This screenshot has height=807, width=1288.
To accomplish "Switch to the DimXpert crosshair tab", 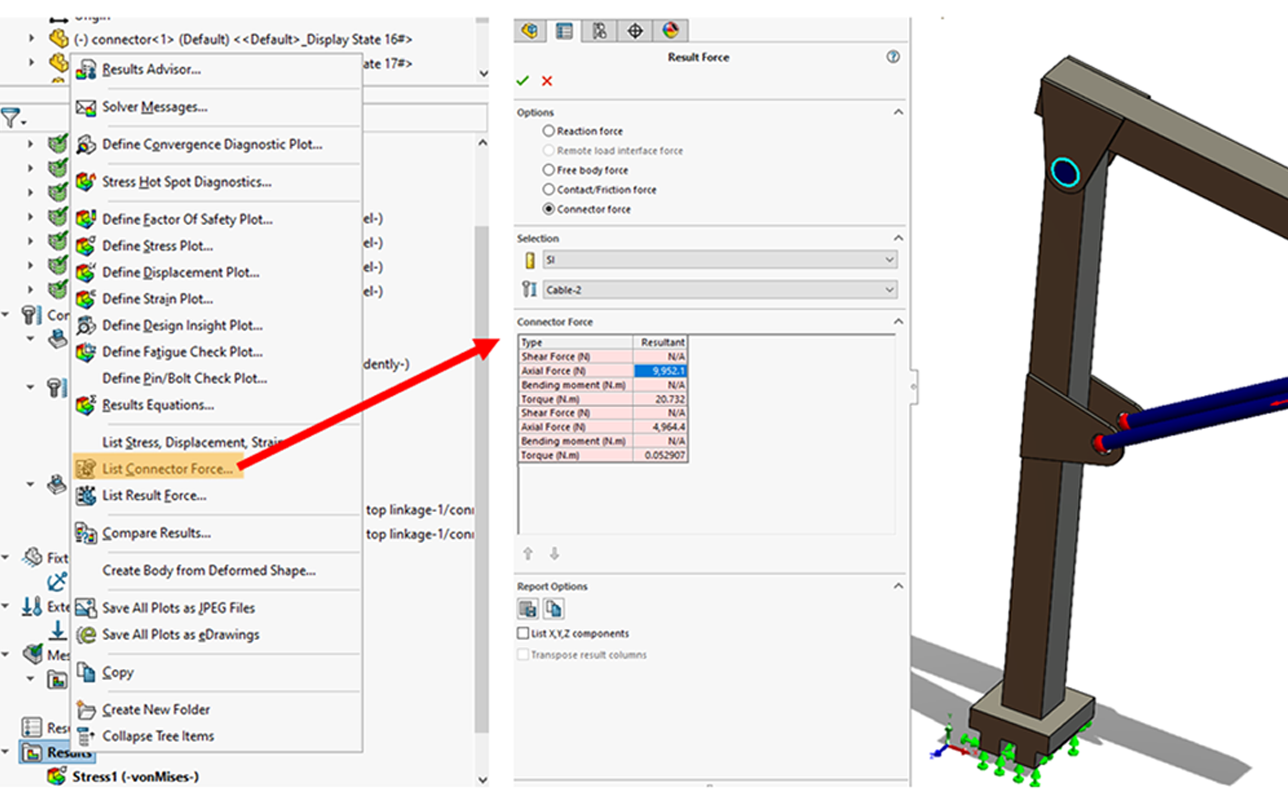I will 634,30.
